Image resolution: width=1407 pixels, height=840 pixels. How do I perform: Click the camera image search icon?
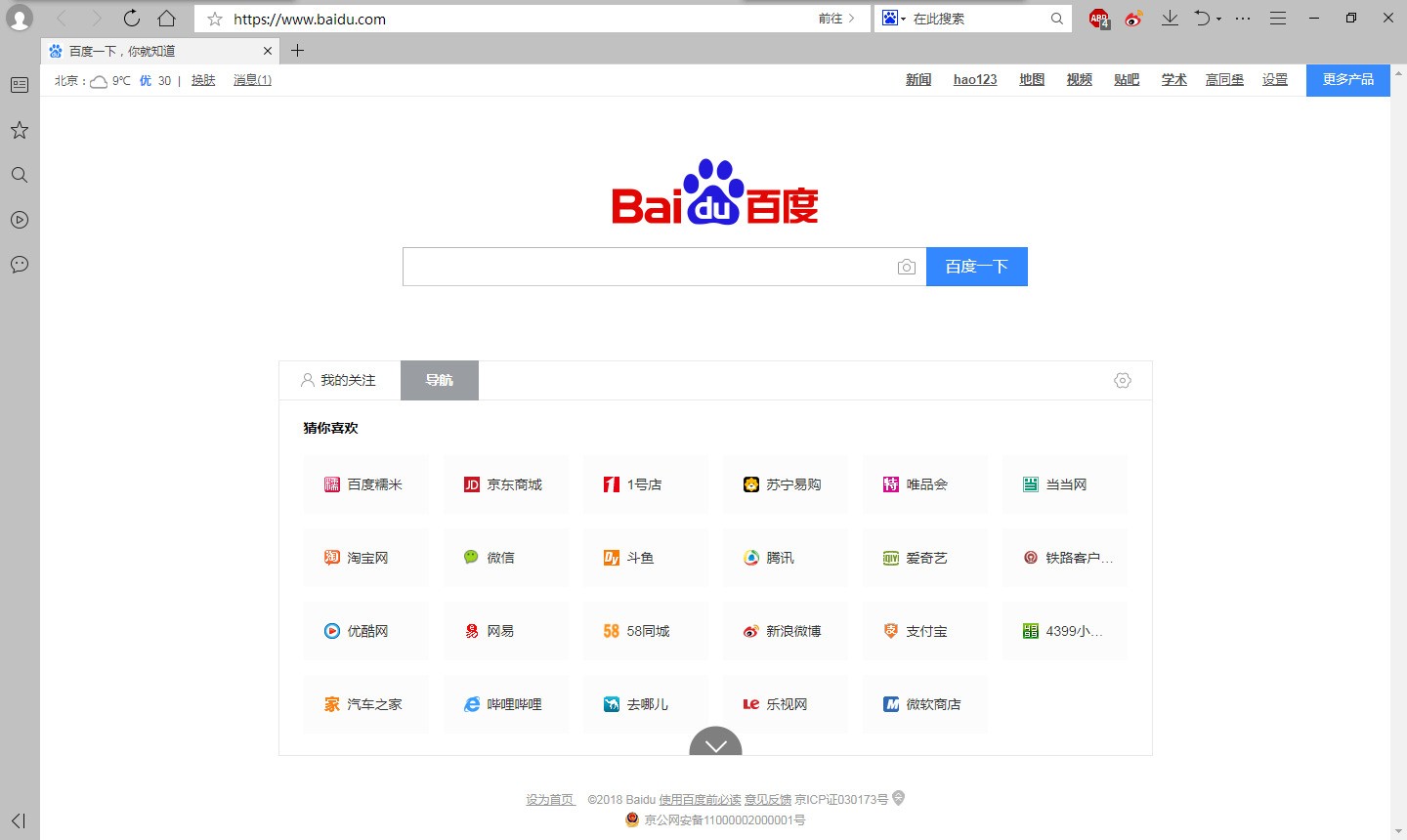(906, 267)
